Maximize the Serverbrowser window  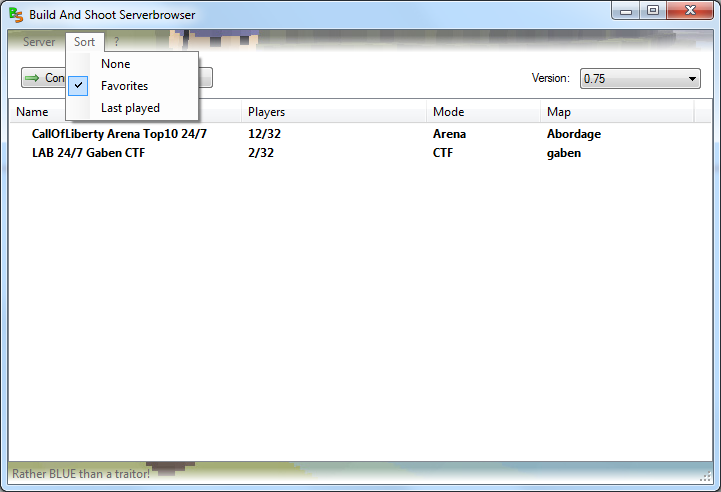[x=652, y=12]
